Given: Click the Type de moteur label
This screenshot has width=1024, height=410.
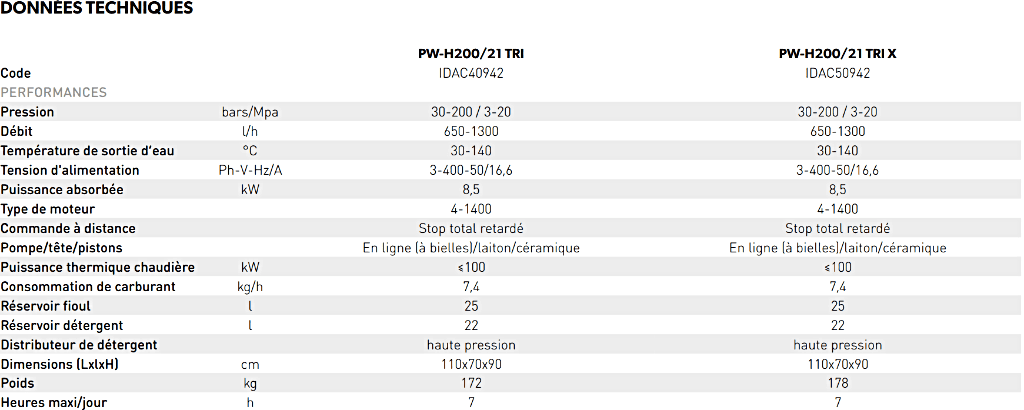Looking at the screenshot, I should pos(48,209).
